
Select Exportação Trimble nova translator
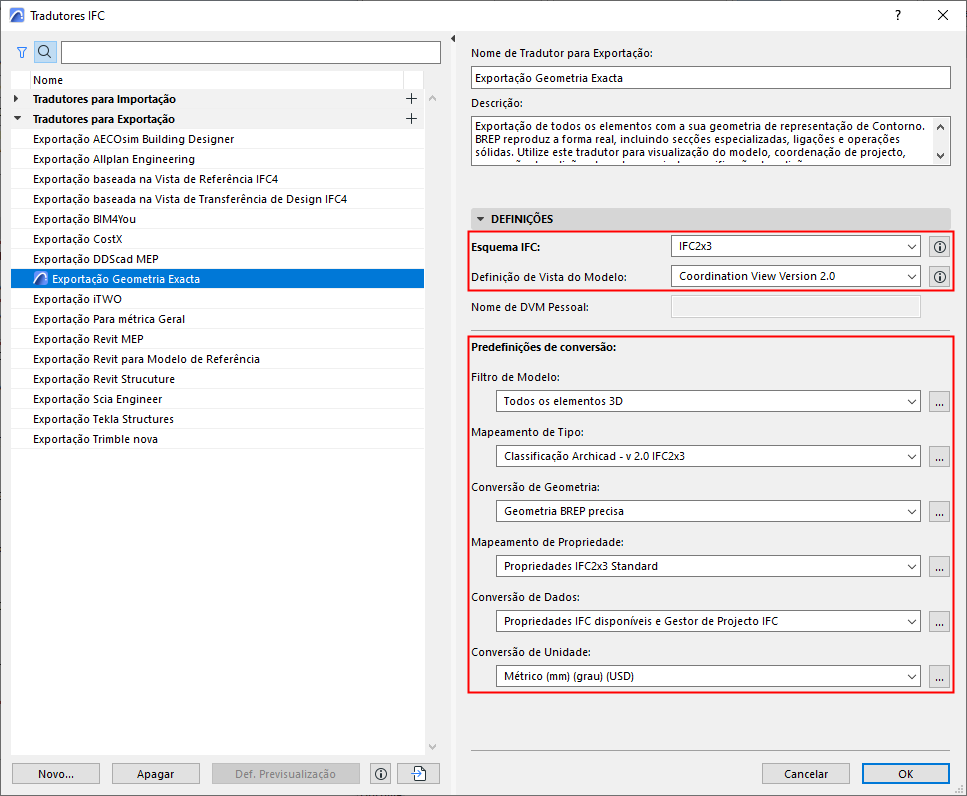click(x=218, y=439)
